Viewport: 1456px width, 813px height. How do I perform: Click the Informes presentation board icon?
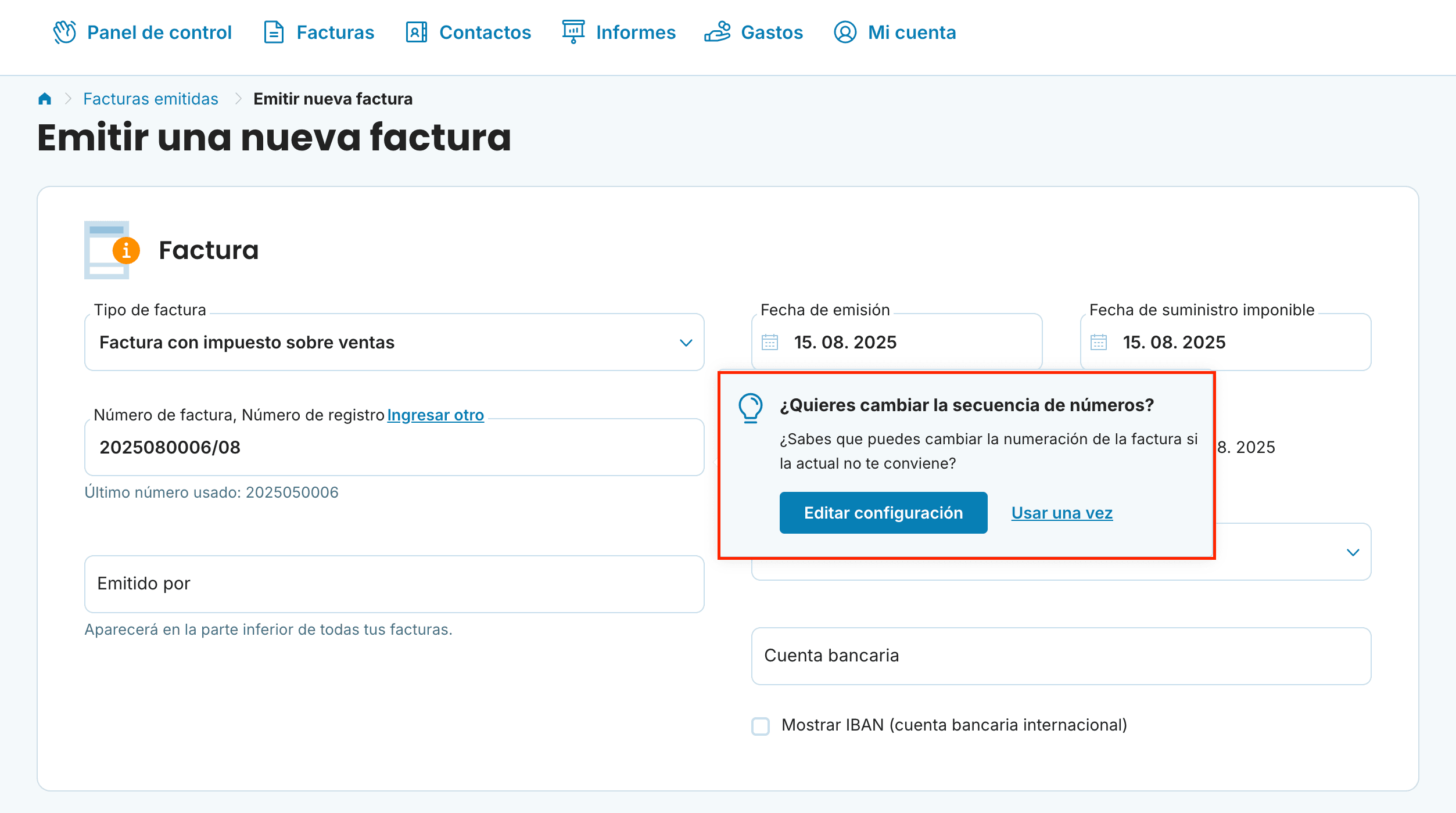573,32
